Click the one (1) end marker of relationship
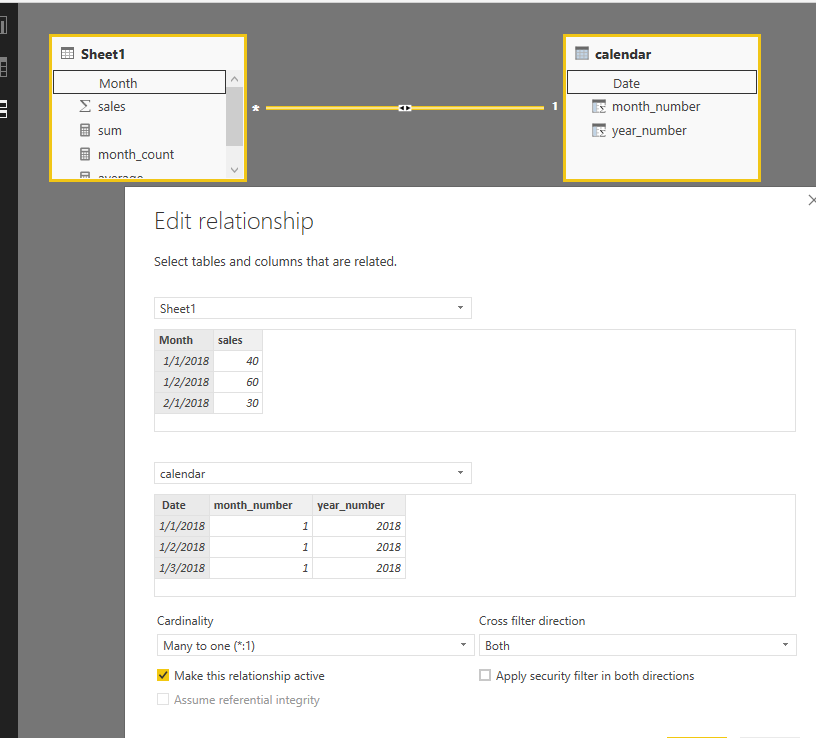This screenshot has width=816, height=738. (555, 106)
